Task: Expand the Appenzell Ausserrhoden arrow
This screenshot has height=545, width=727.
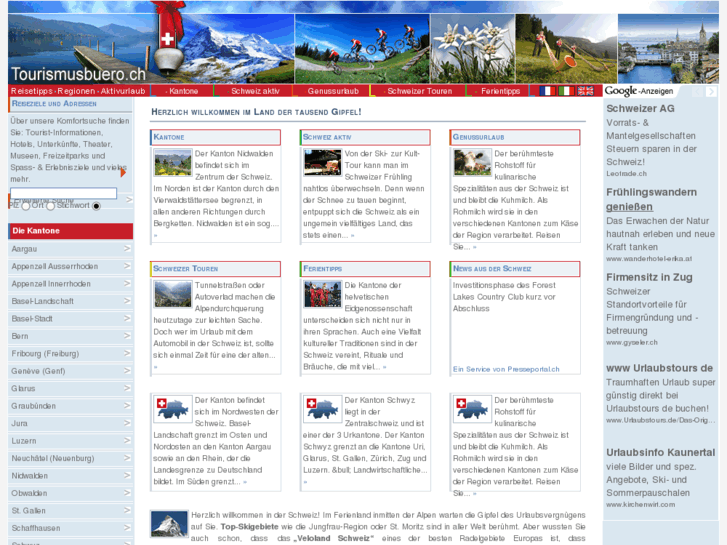Action: (x=127, y=266)
